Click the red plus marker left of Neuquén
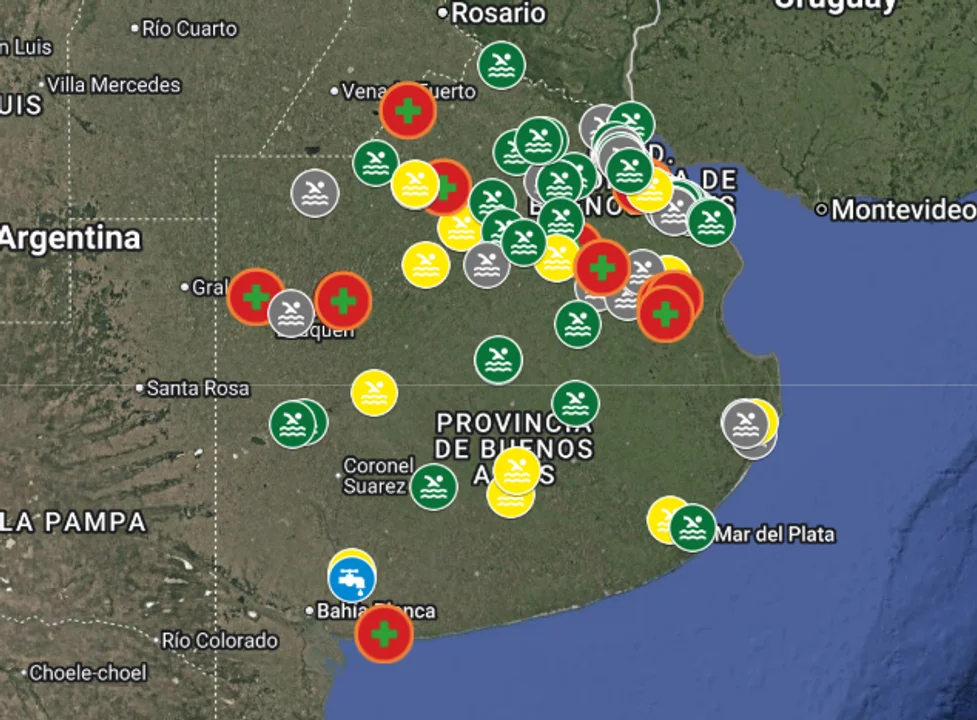 (x=256, y=297)
